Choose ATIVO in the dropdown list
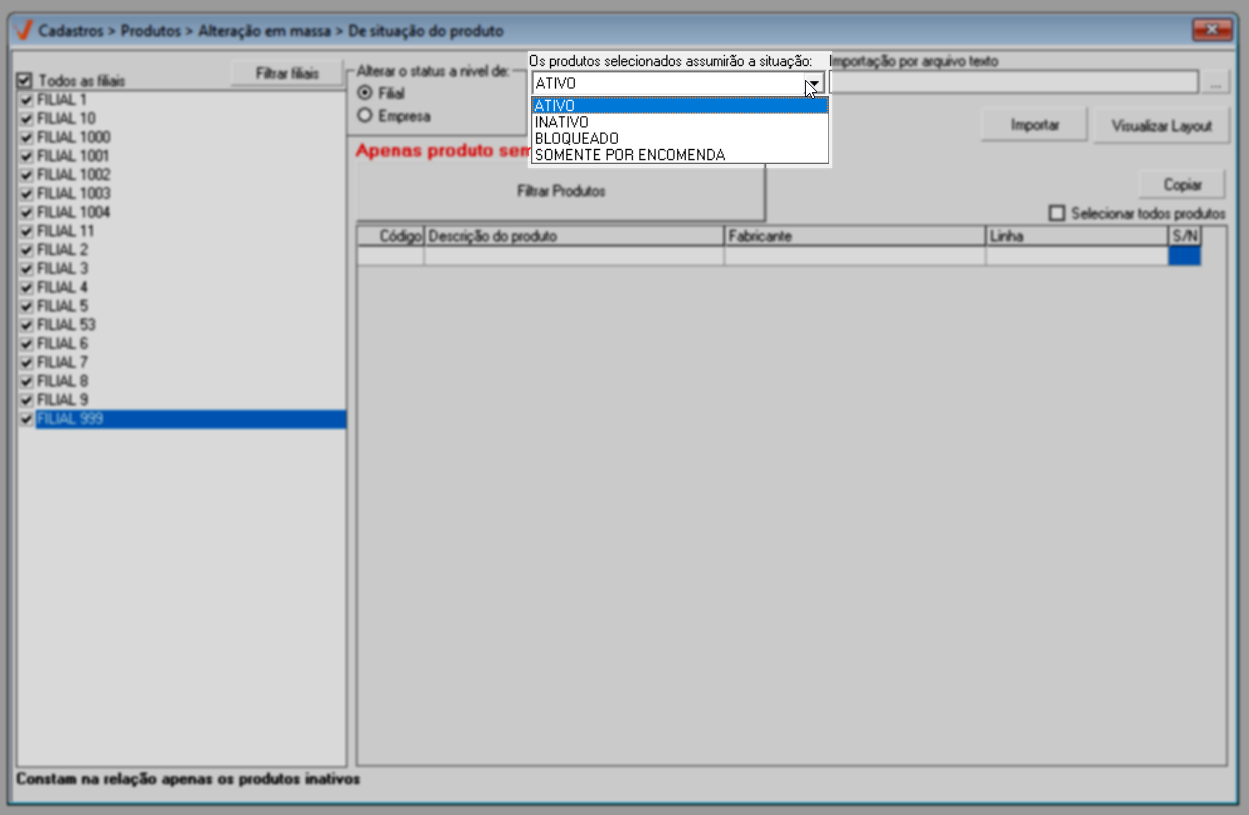1249x815 pixels. pos(680,106)
